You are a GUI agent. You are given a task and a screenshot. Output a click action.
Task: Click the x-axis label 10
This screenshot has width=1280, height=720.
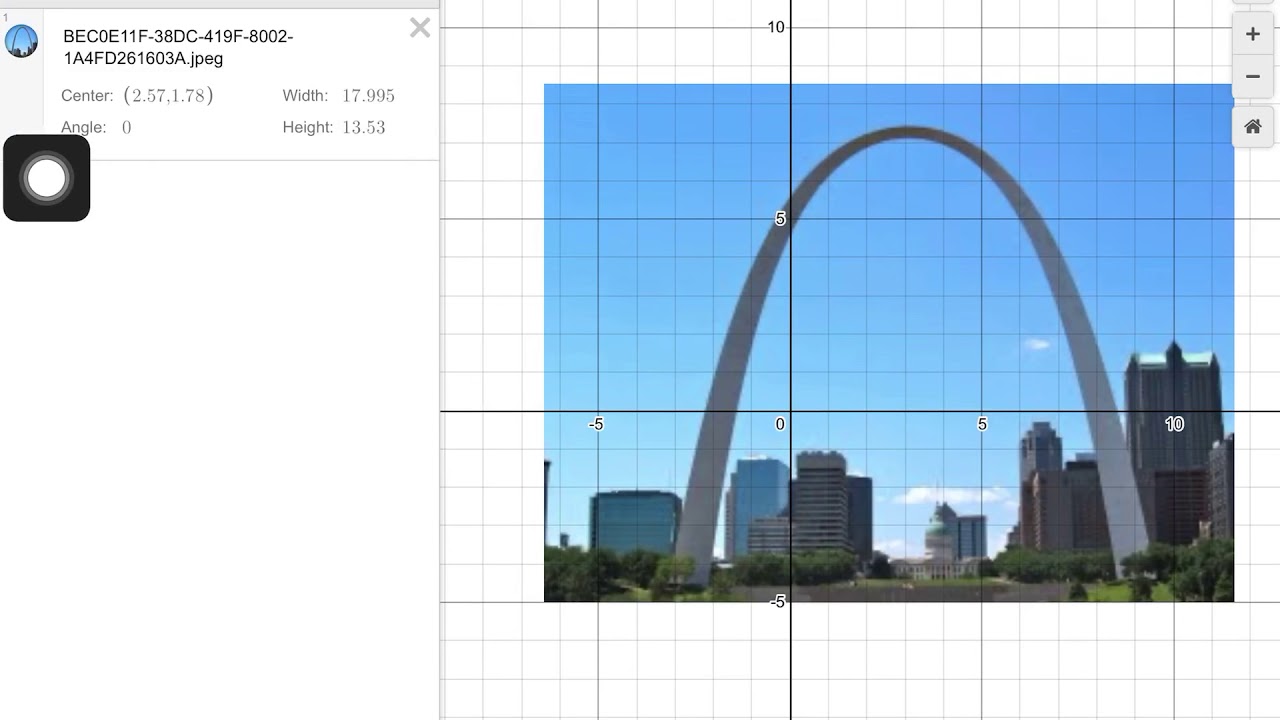1174,424
